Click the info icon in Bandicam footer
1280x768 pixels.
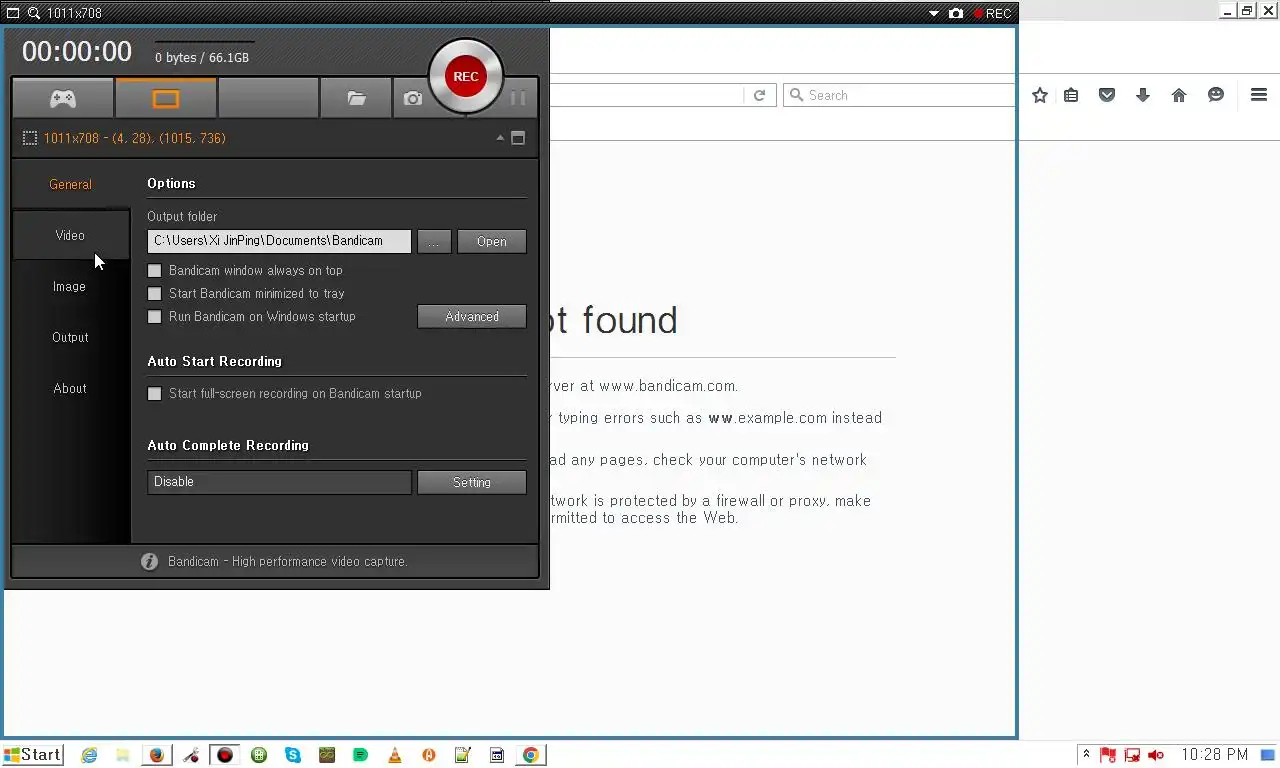149,562
